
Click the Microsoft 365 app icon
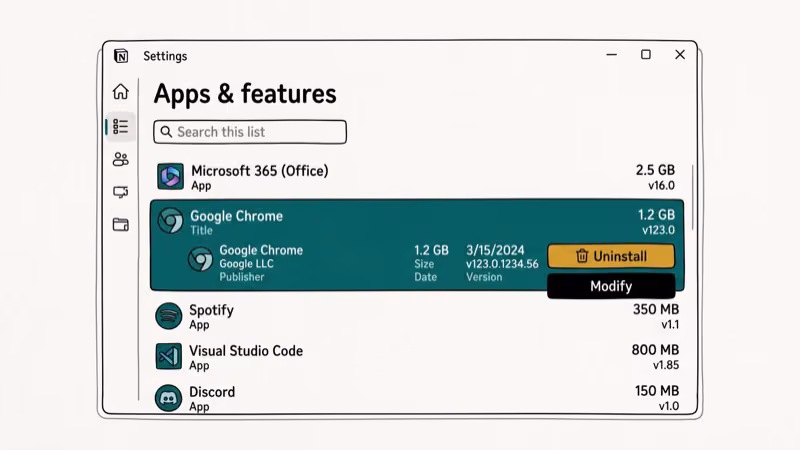tap(170, 177)
